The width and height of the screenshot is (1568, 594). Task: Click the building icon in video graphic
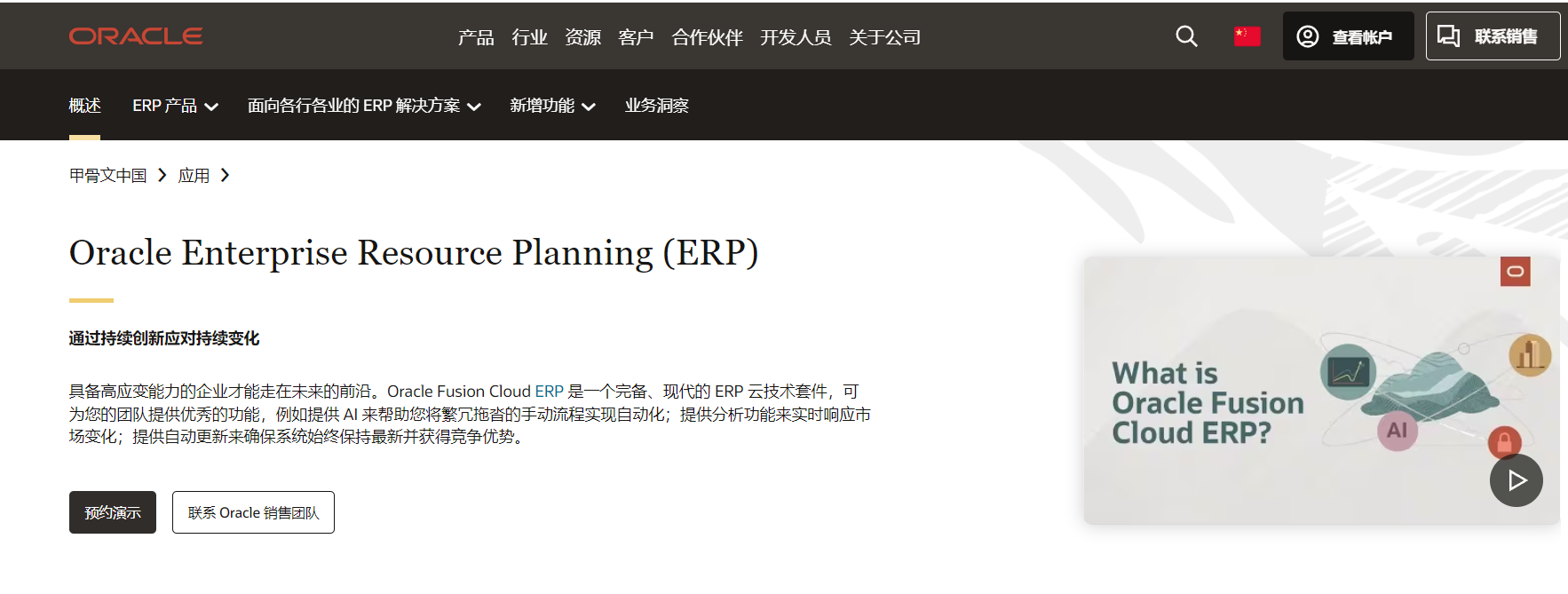pos(1530,355)
